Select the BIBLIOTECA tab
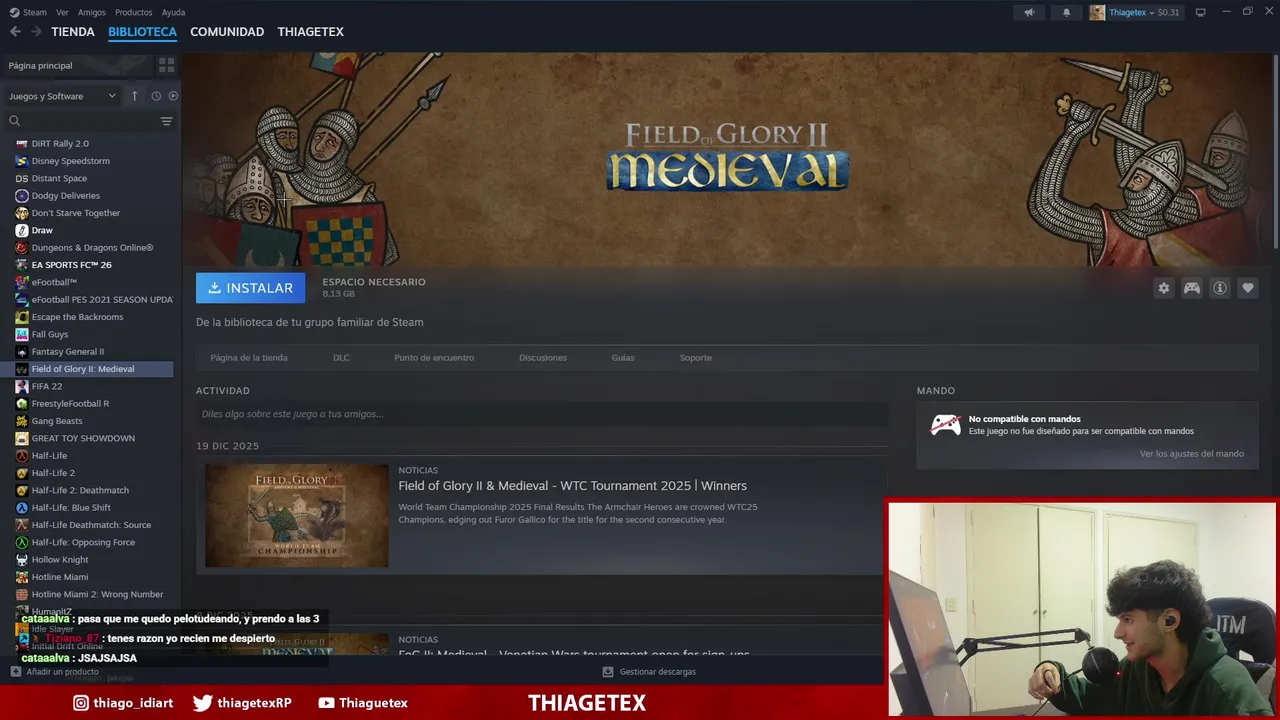Viewport: 1280px width, 720px height. pyautogui.click(x=142, y=32)
